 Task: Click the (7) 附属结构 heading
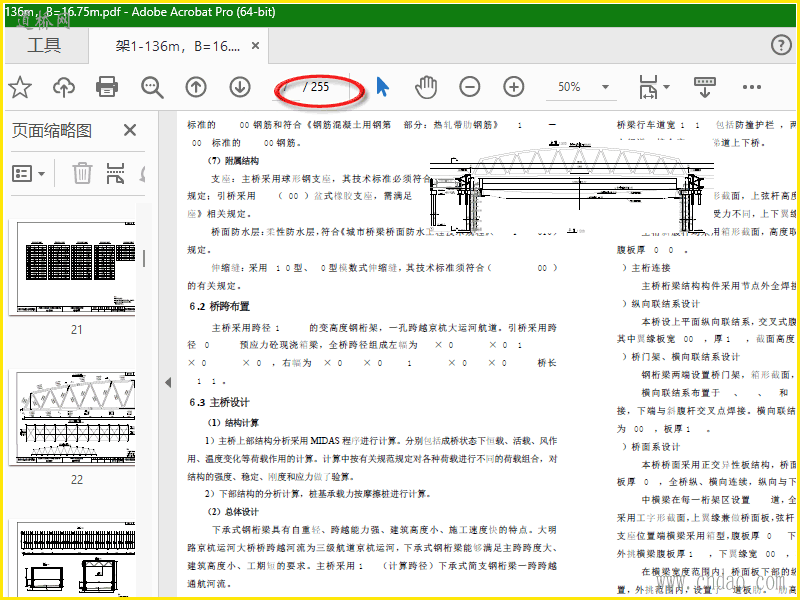(233, 161)
